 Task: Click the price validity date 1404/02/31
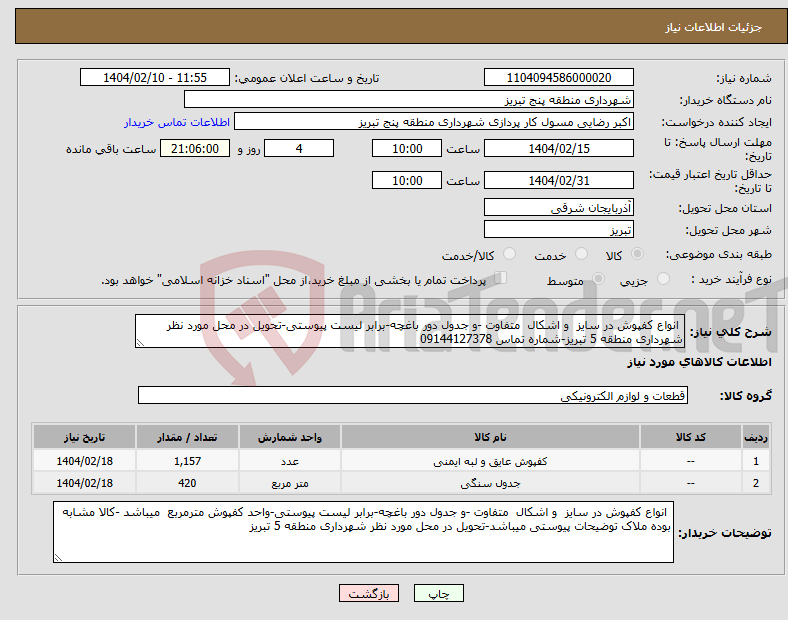coord(558,180)
